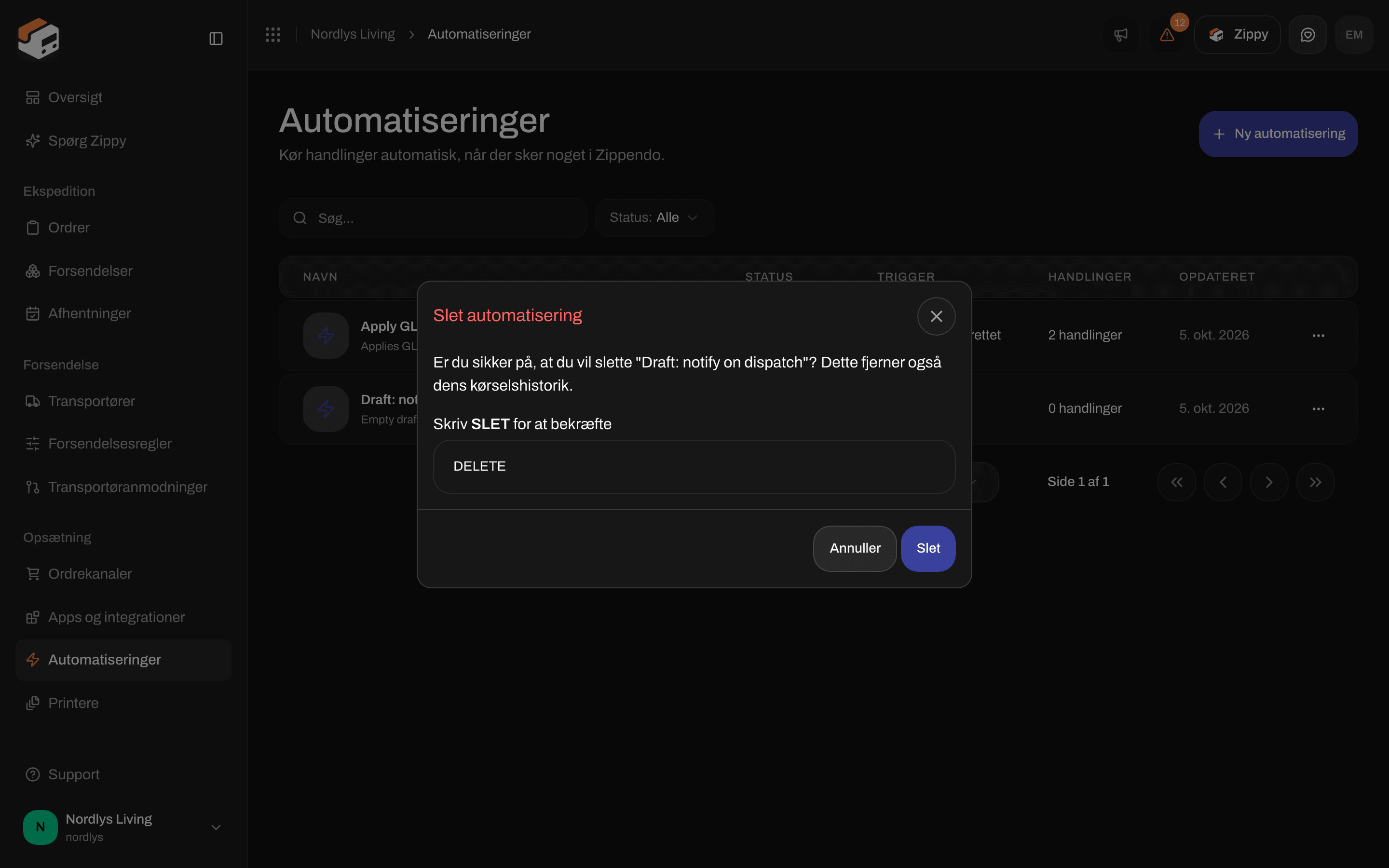Click the Ny automatisering button
This screenshot has height=868, width=1389.
[1278, 134]
